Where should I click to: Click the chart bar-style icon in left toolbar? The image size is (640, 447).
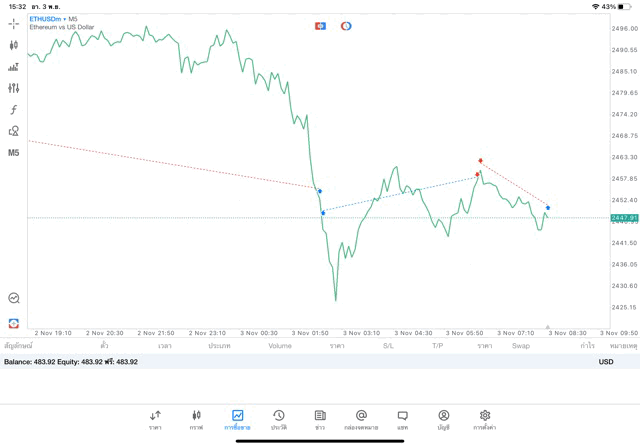tap(13, 67)
